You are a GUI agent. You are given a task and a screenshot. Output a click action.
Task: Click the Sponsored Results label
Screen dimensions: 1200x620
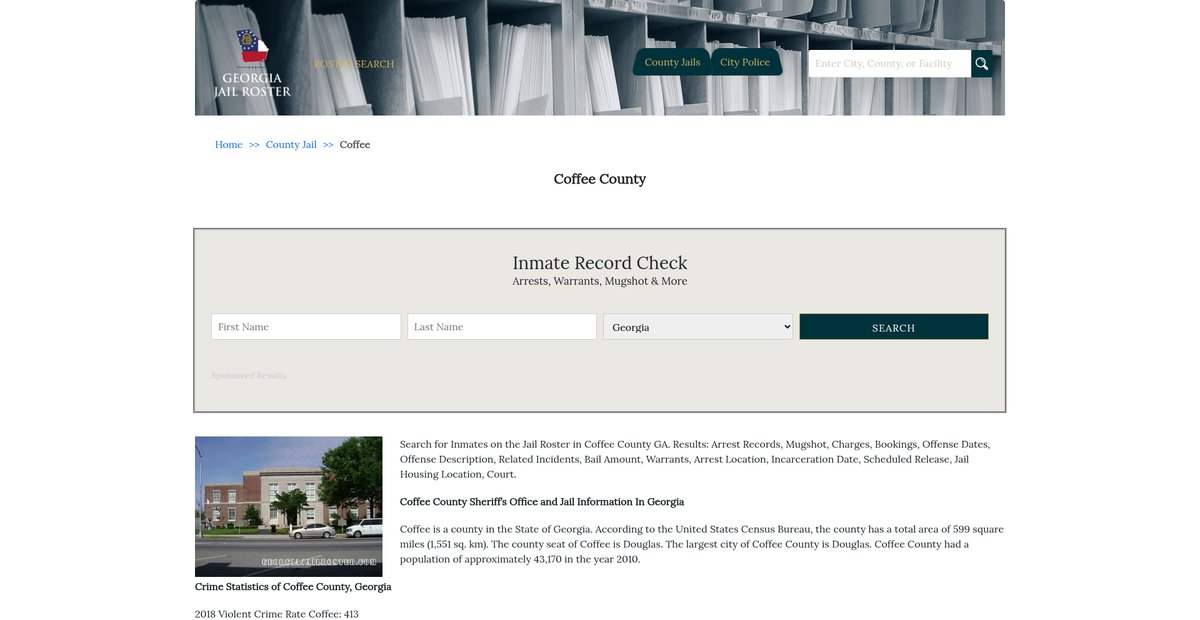coord(248,376)
